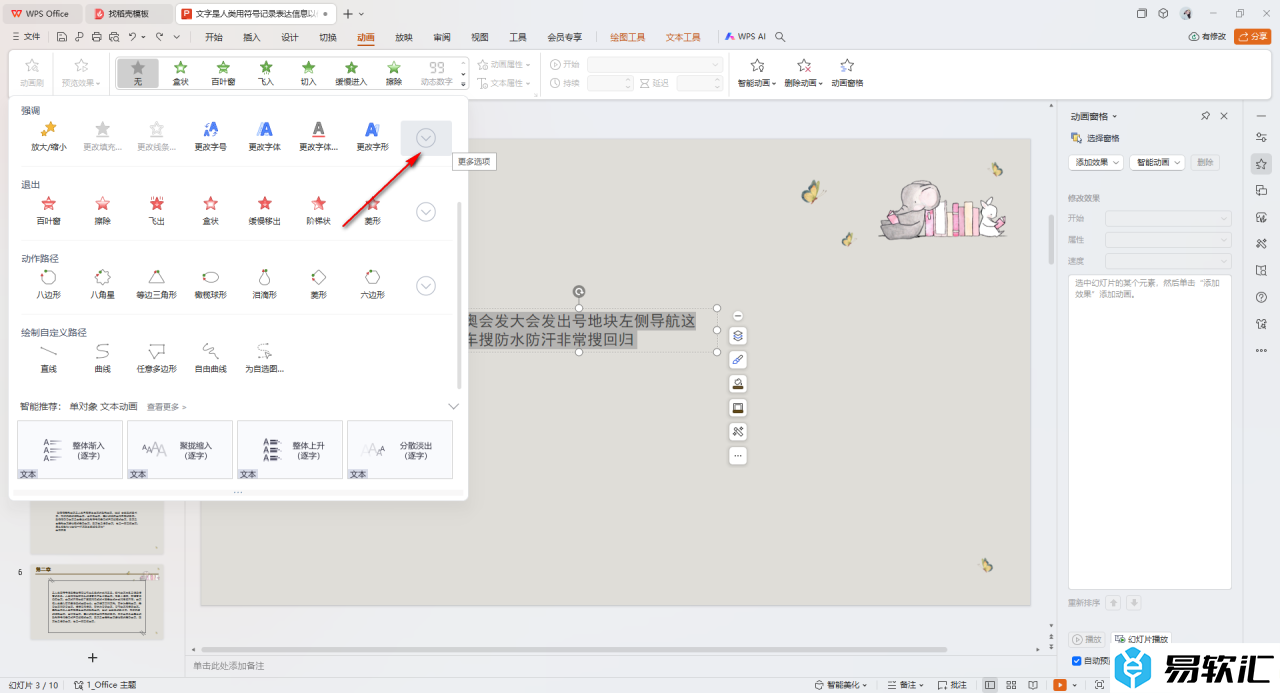This screenshot has height=693, width=1280.
Task: Open the 设计 tab
Action: (x=290, y=37)
